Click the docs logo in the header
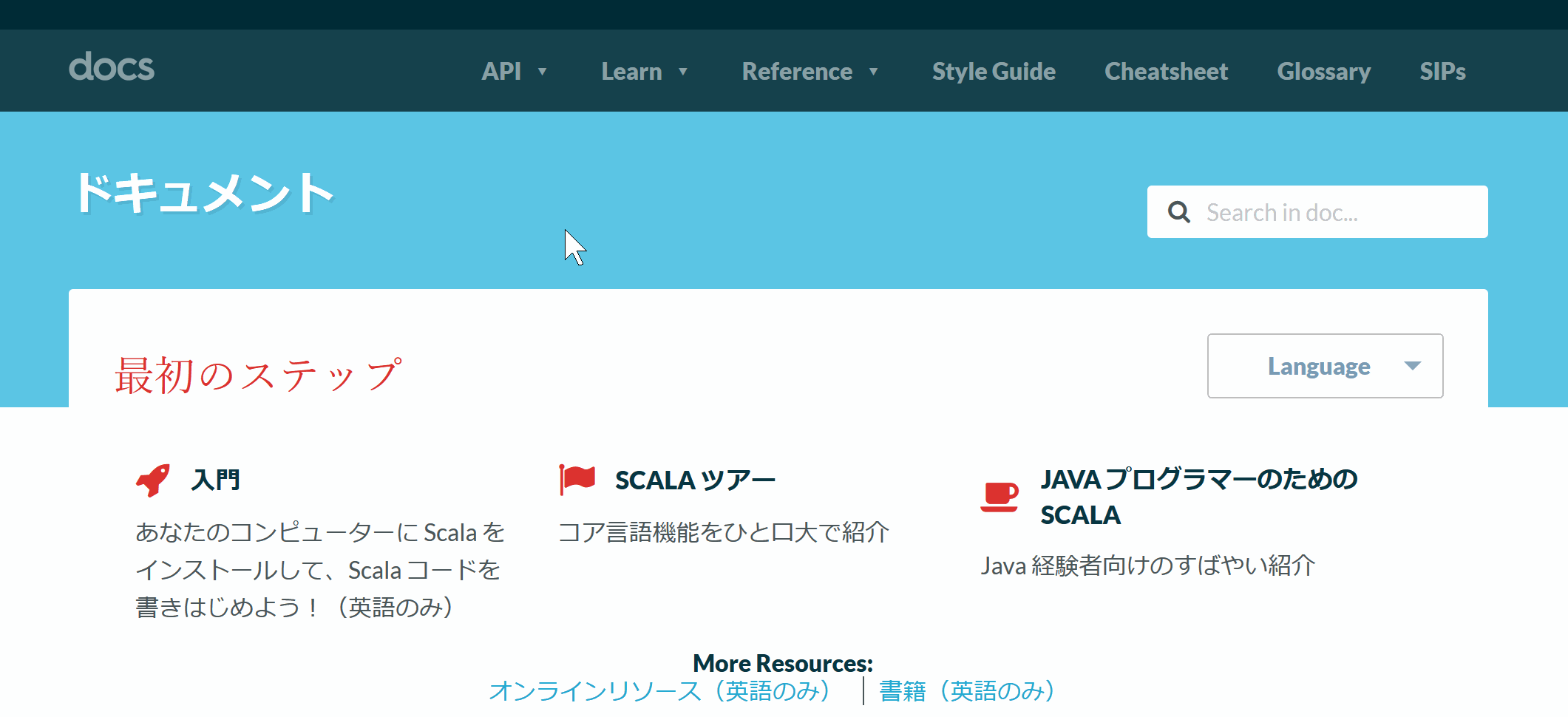This screenshot has height=717, width=1568. (x=112, y=67)
